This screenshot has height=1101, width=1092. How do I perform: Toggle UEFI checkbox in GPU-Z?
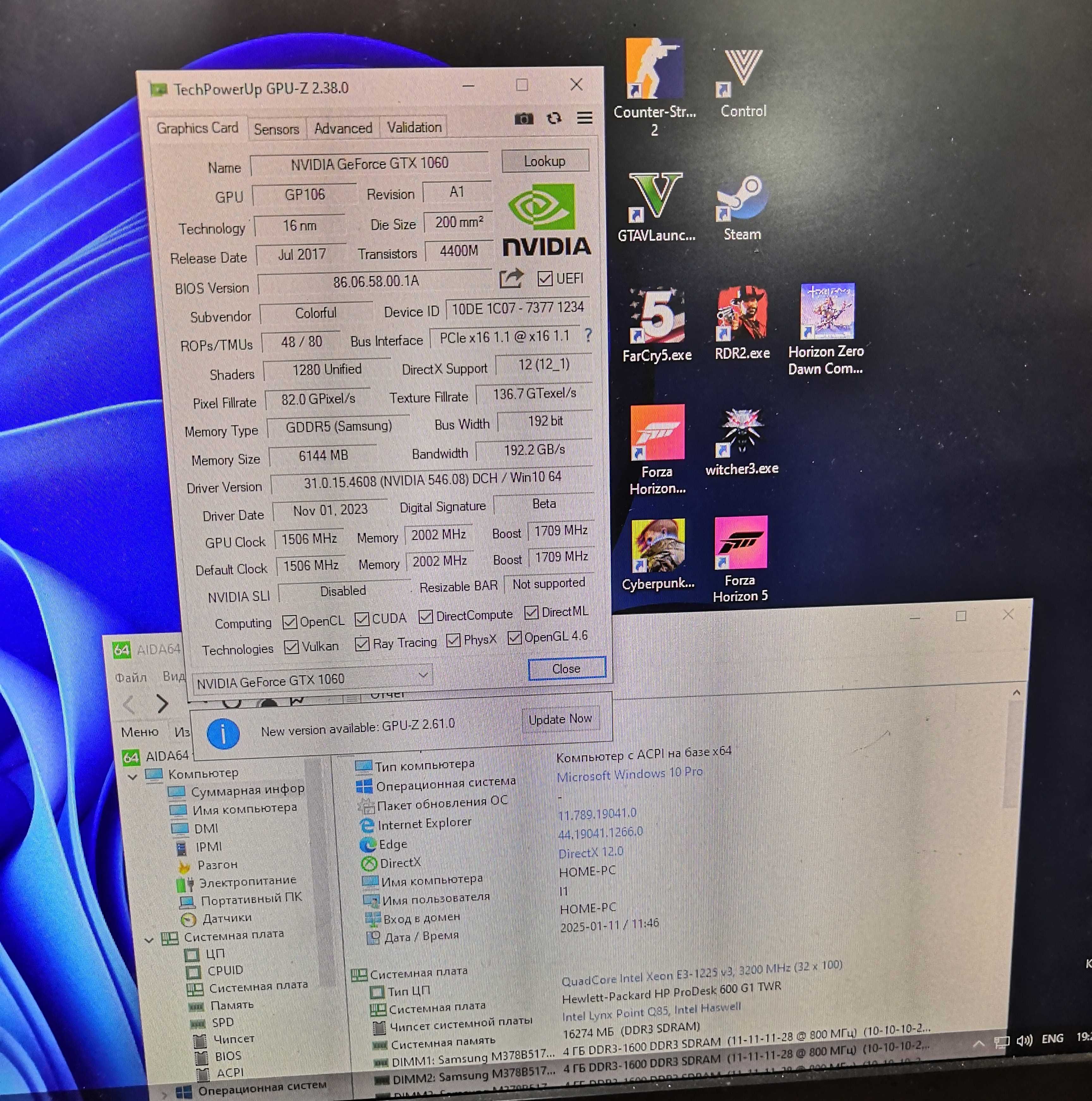click(544, 278)
